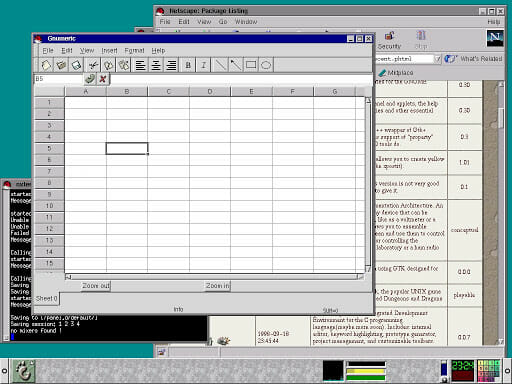
Task: Click the Gnumeric vertical scrollbar
Action: [368, 184]
